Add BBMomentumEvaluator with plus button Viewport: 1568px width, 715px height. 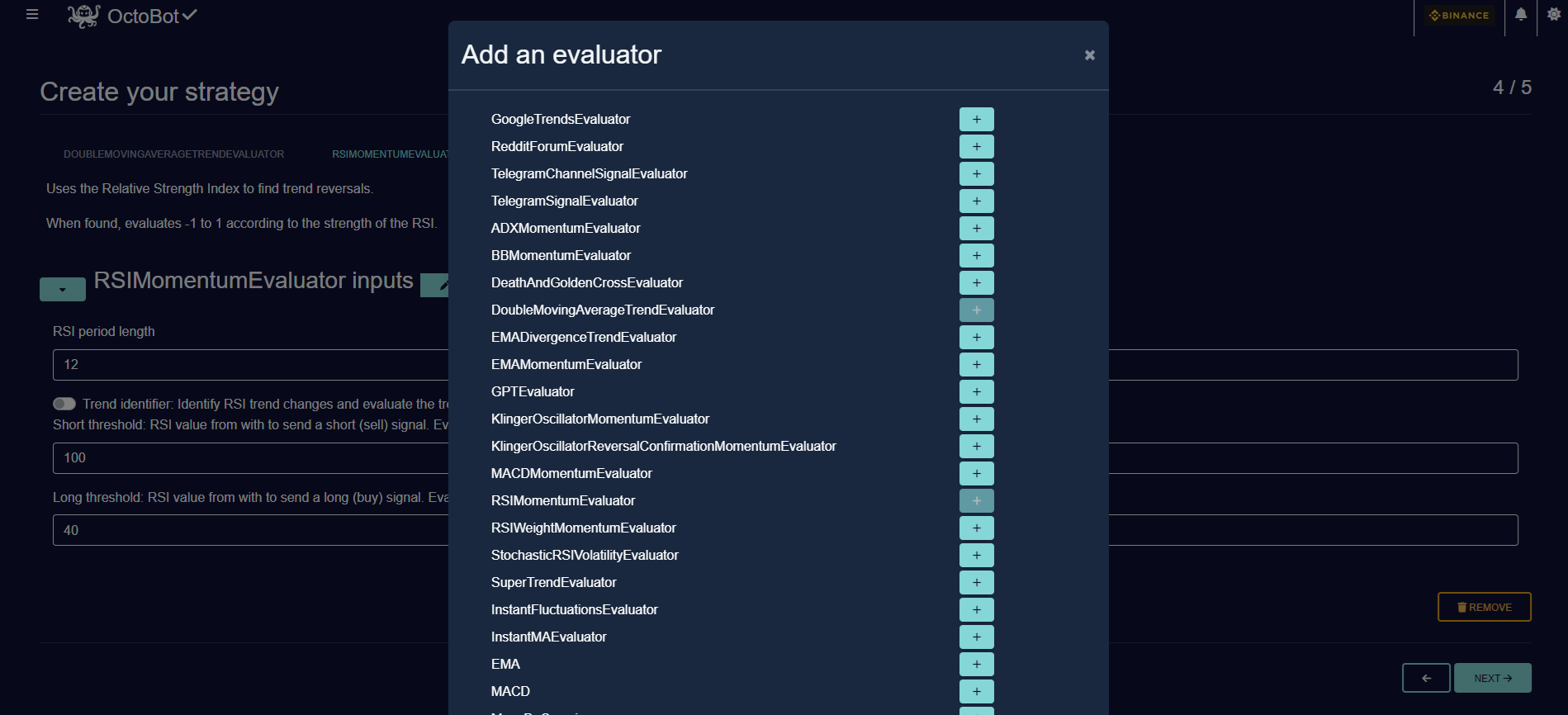pyautogui.click(x=976, y=255)
